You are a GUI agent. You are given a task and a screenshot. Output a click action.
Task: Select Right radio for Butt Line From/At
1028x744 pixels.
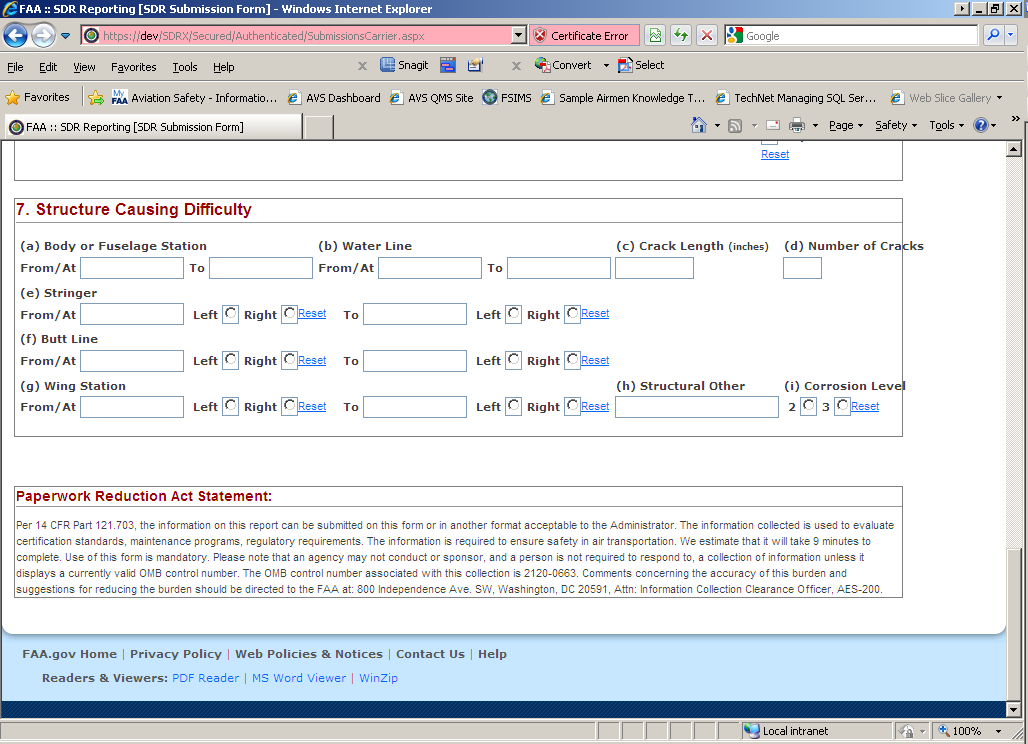289,360
